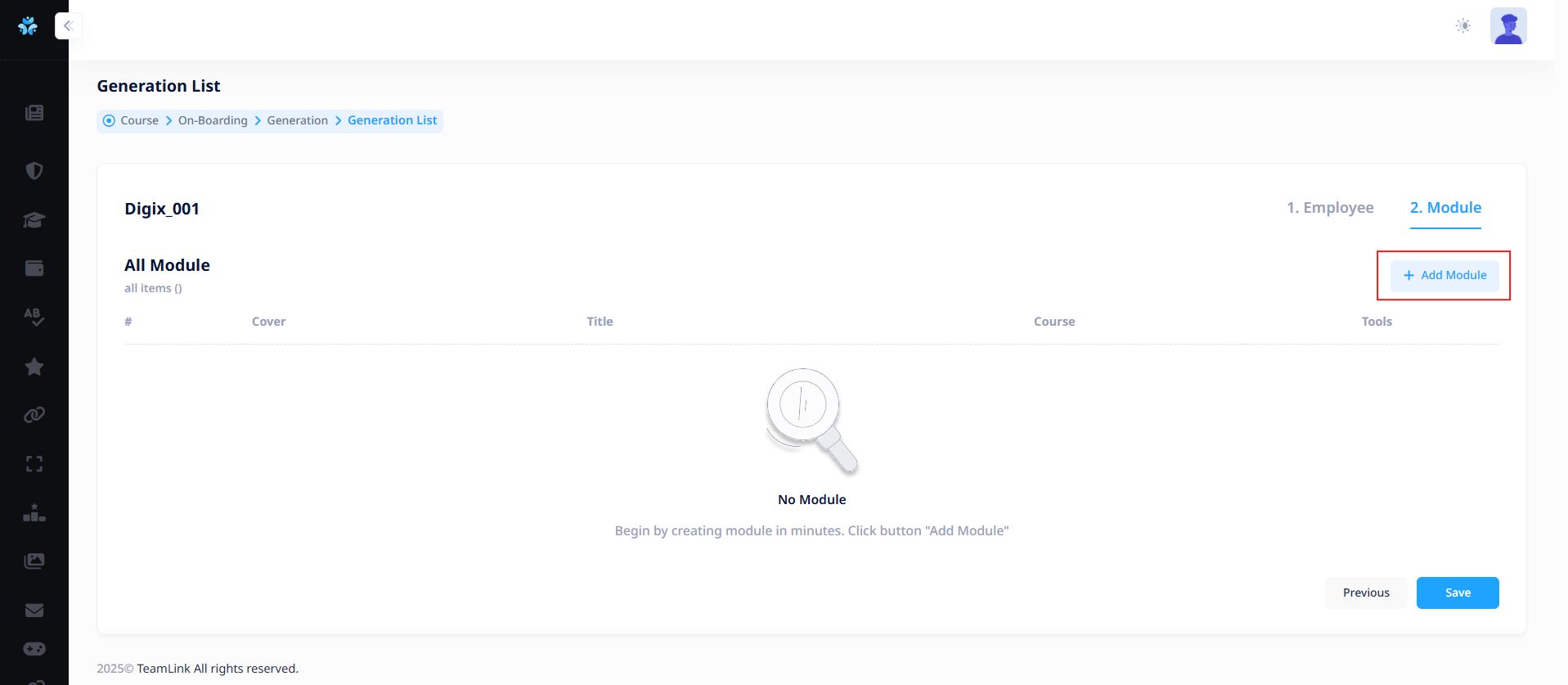Open the graduation cap course icon
Viewport: 1568px width, 685px height.
[x=34, y=219]
